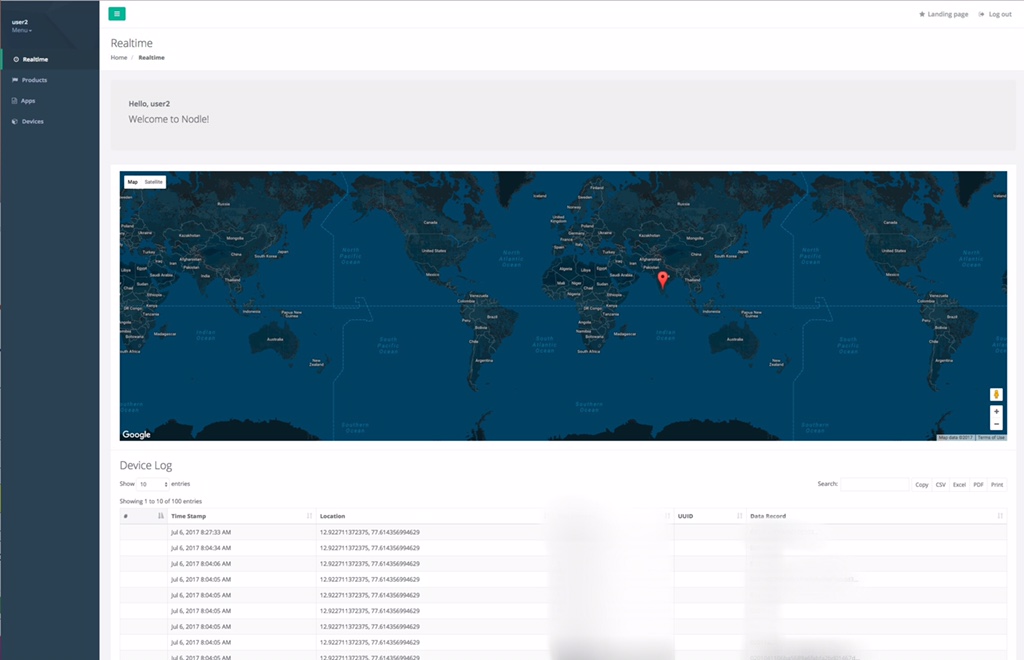1024x660 pixels.
Task: Zoom in the map with the plus button
Action: coord(996,412)
